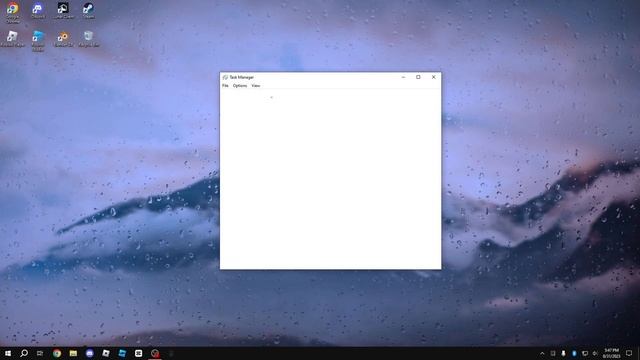Select the blue folder desktop shortcut
Screen dimensions: 640x360
pyautogui.click(x=38, y=41)
